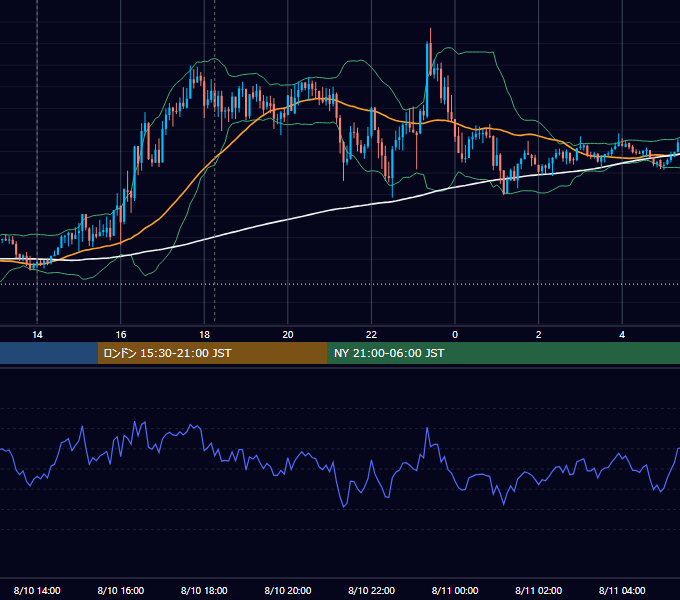Viewport: 680px width, 600px height.
Task: Click the 8/10 16:00 label on indicator axis
Action: coord(121,590)
